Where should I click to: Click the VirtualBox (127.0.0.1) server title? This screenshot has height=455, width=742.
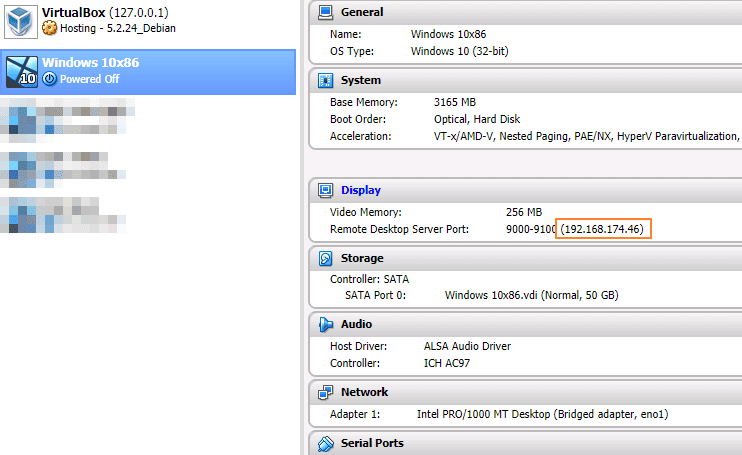pyautogui.click(x=105, y=13)
